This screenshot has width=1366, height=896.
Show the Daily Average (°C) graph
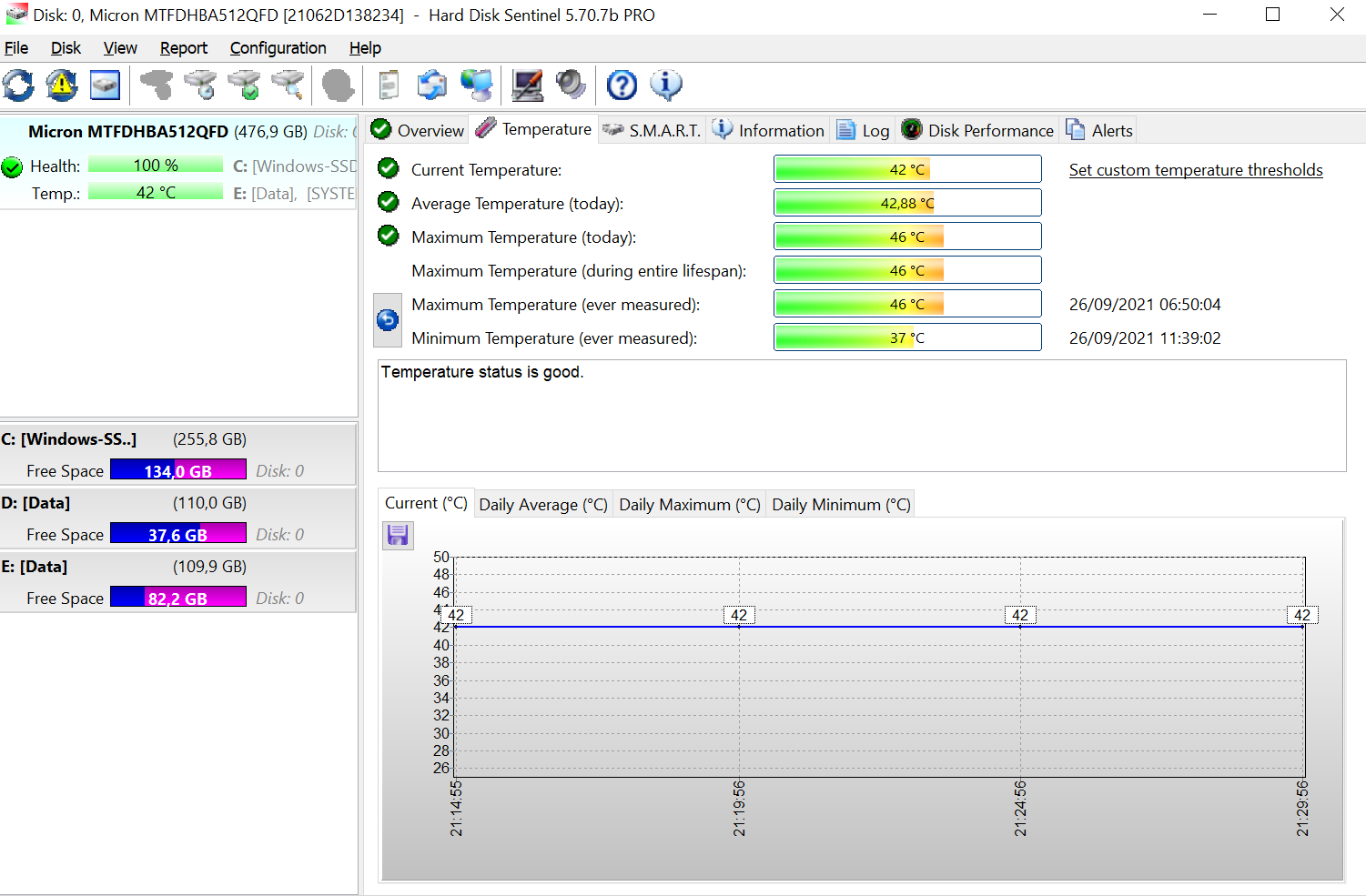coord(543,505)
